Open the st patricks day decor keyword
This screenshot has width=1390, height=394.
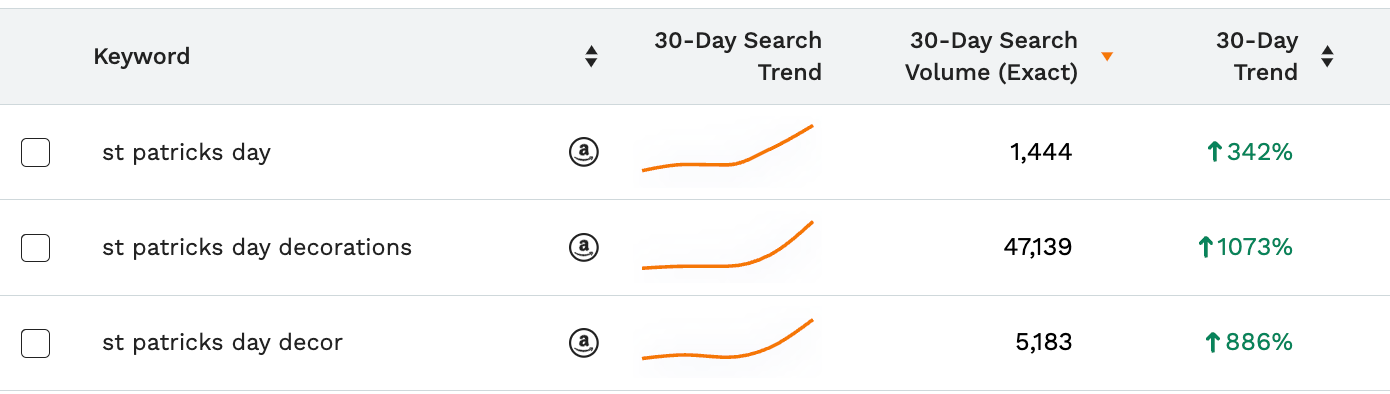222,343
